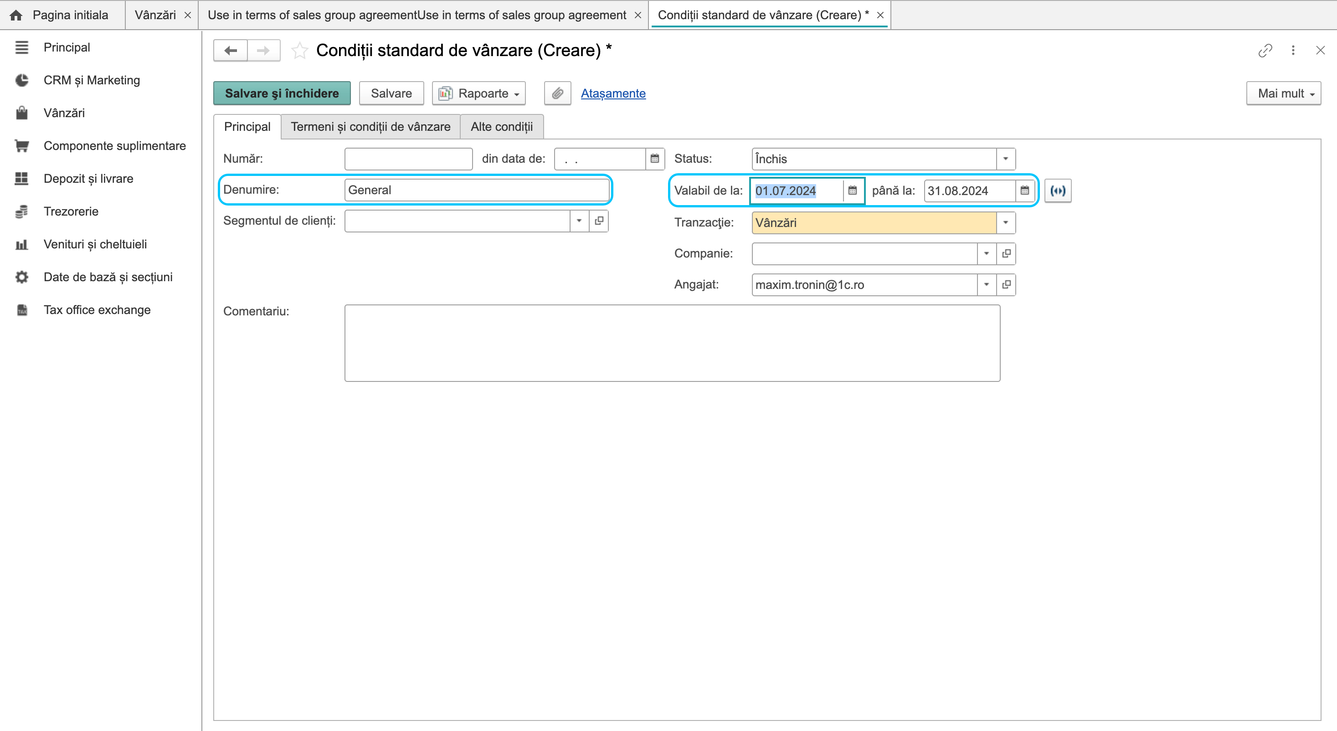This screenshot has width=1337, height=731.
Task: Expand the Status dropdown
Action: tap(1006, 159)
